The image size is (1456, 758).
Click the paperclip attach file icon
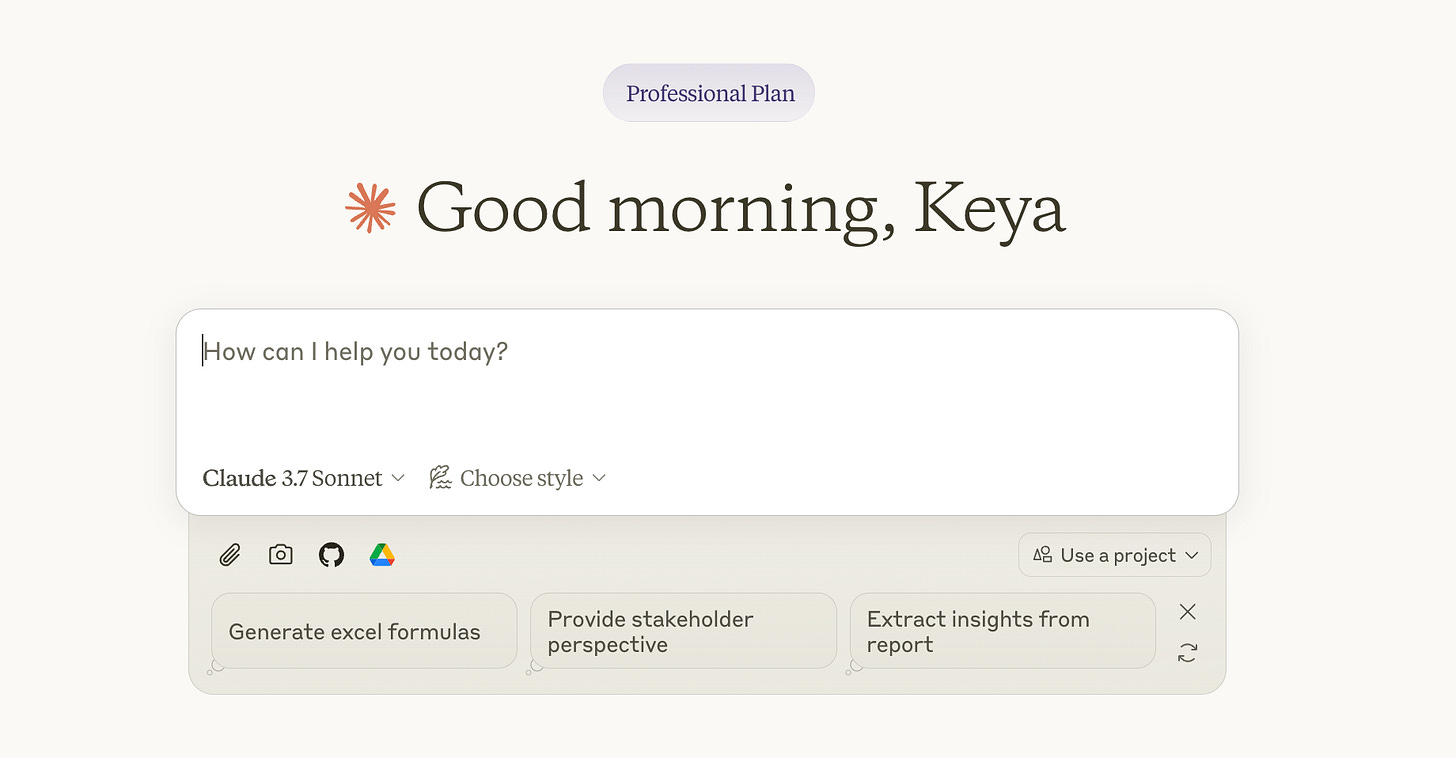[230, 555]
